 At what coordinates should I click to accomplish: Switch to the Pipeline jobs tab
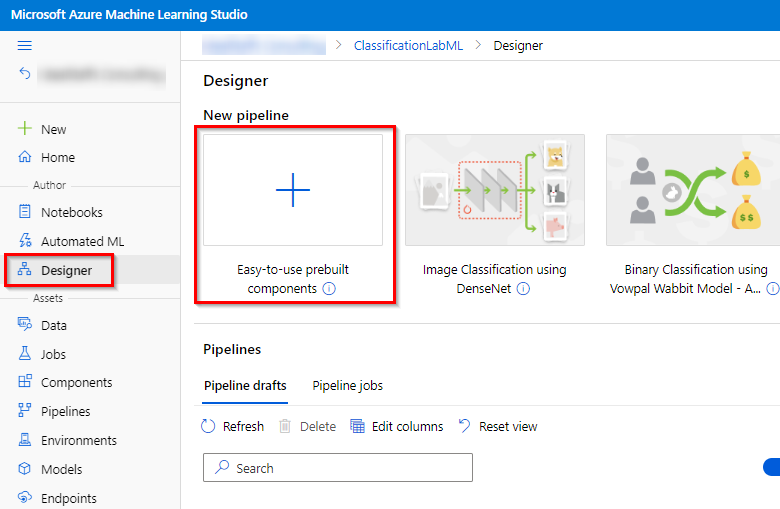pos(347,386)
